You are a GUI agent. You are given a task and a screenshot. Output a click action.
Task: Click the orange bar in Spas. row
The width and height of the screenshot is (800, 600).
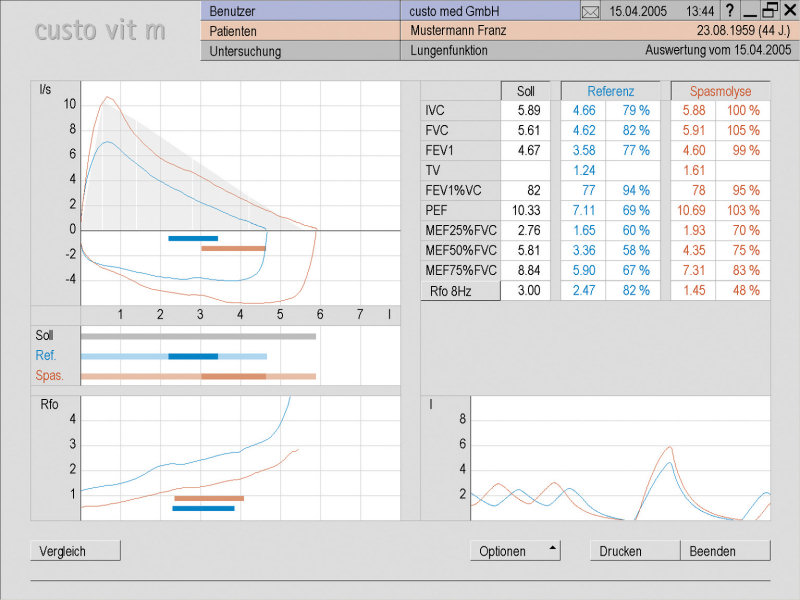coord(233,376)
